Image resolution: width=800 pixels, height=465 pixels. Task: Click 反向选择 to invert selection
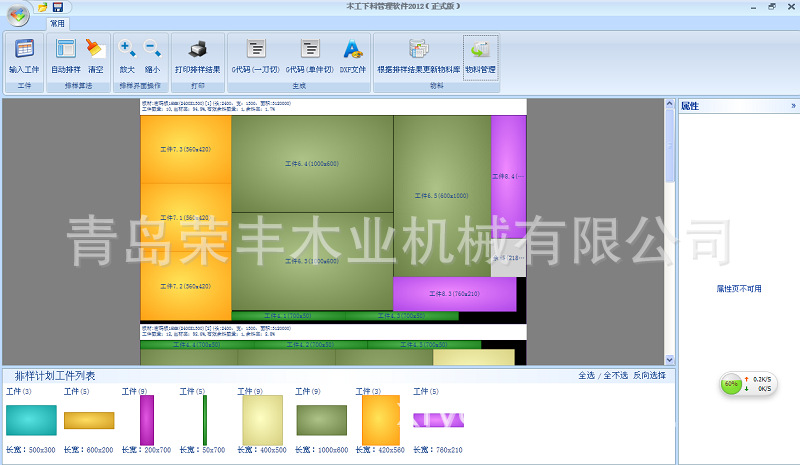[649, 375]
